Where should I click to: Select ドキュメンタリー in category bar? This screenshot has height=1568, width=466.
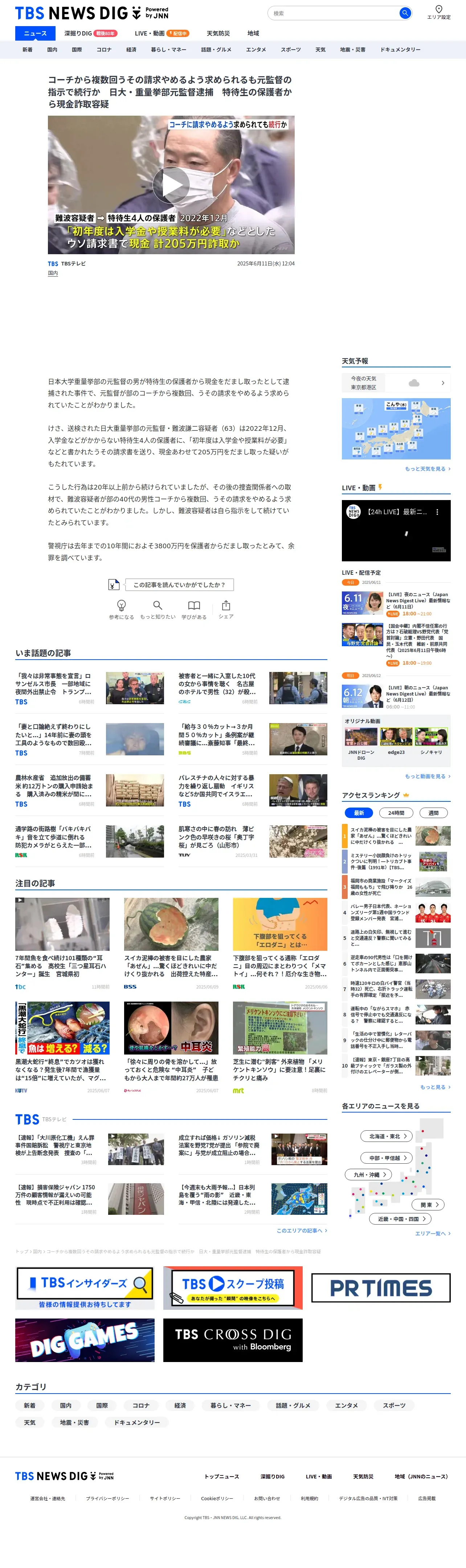tap(400, 50)
